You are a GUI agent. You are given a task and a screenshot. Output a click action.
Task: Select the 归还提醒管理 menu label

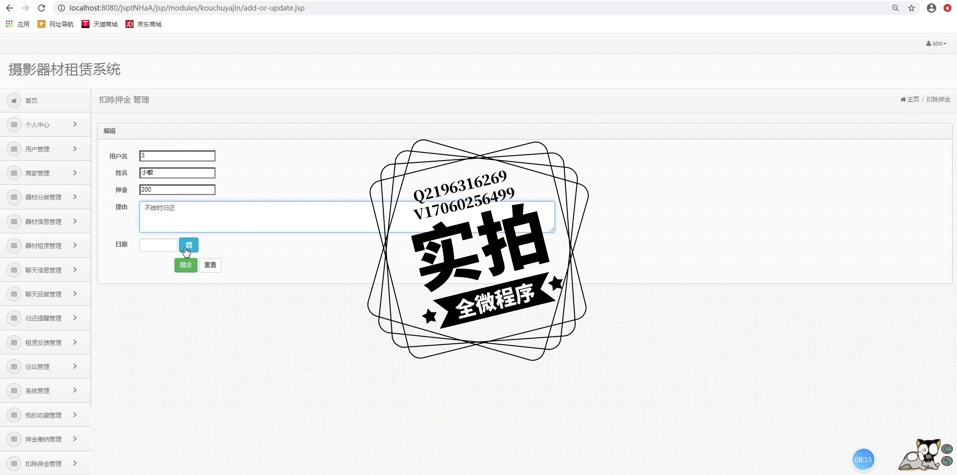(x=43, y=319)
